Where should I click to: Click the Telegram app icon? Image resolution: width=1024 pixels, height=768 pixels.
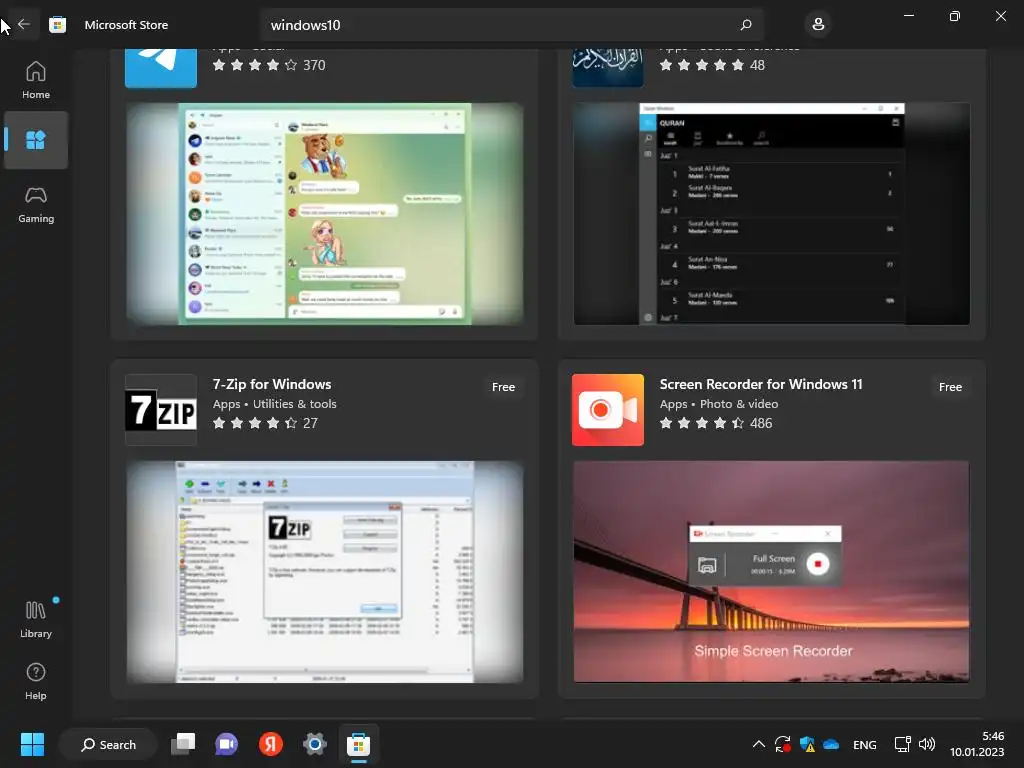161,68
